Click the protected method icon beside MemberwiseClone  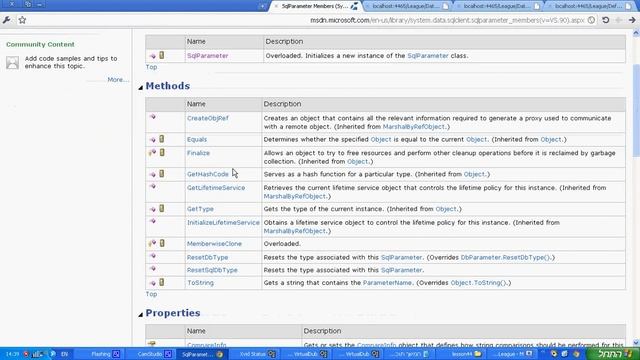152,243
